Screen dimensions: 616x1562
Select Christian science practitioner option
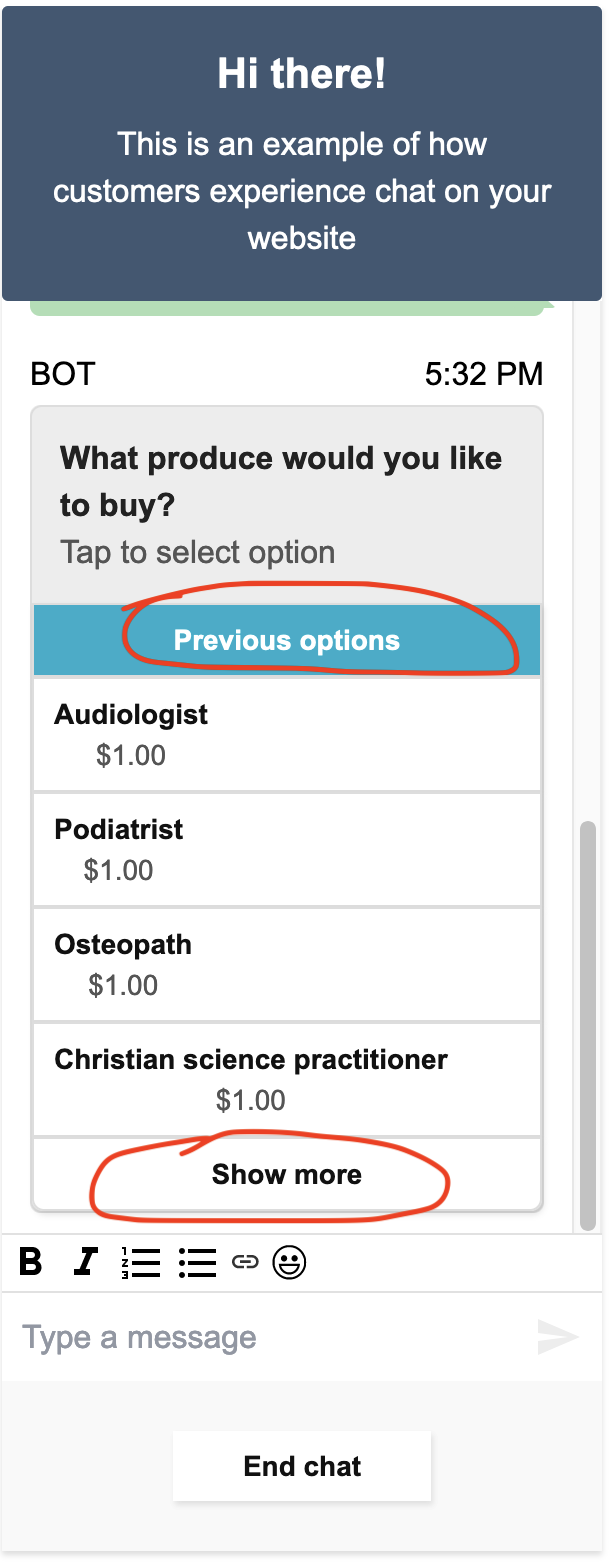point(287,1080)
